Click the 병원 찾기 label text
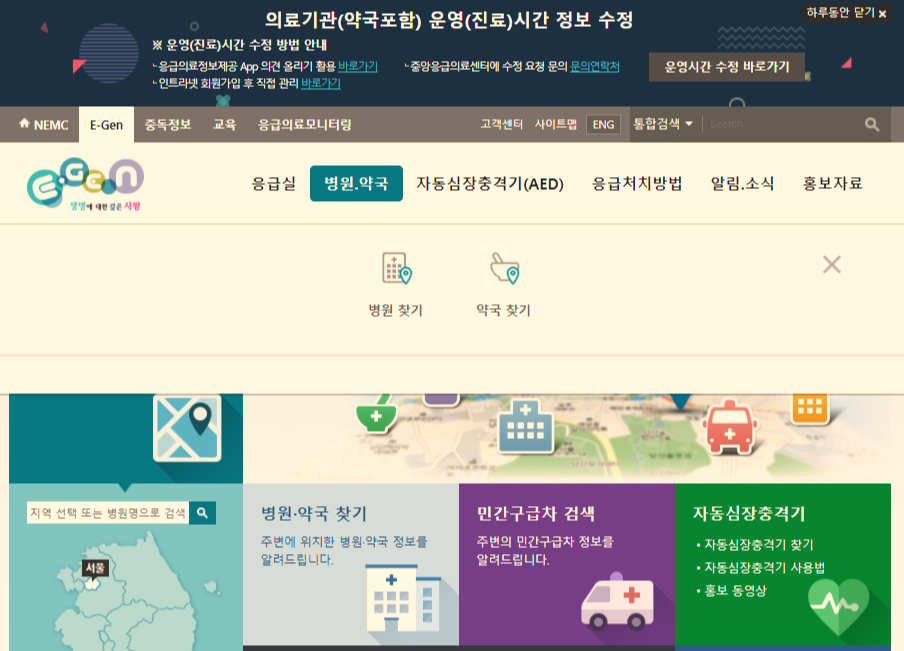 [396, 310]
